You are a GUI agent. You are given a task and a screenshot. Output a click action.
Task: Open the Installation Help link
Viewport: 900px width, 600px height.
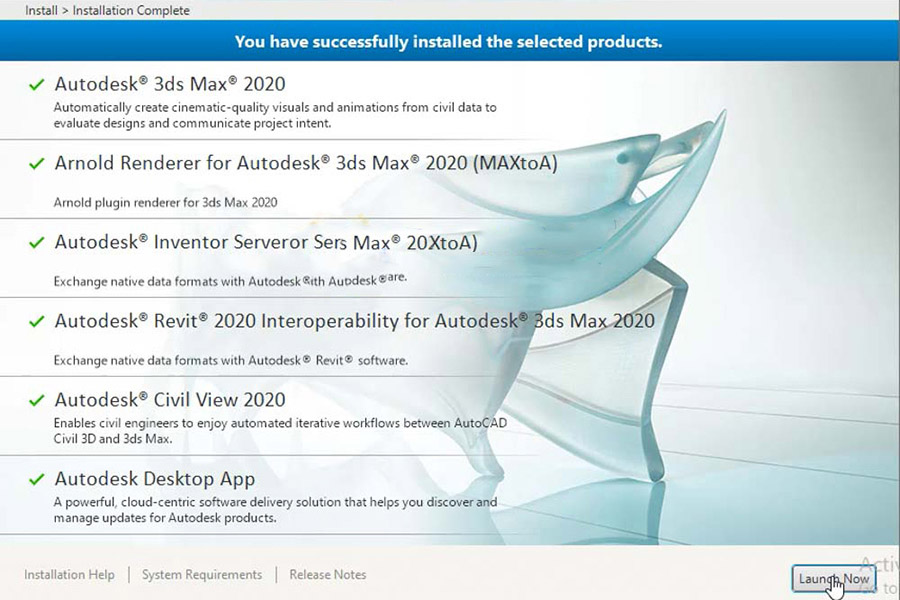69,575
